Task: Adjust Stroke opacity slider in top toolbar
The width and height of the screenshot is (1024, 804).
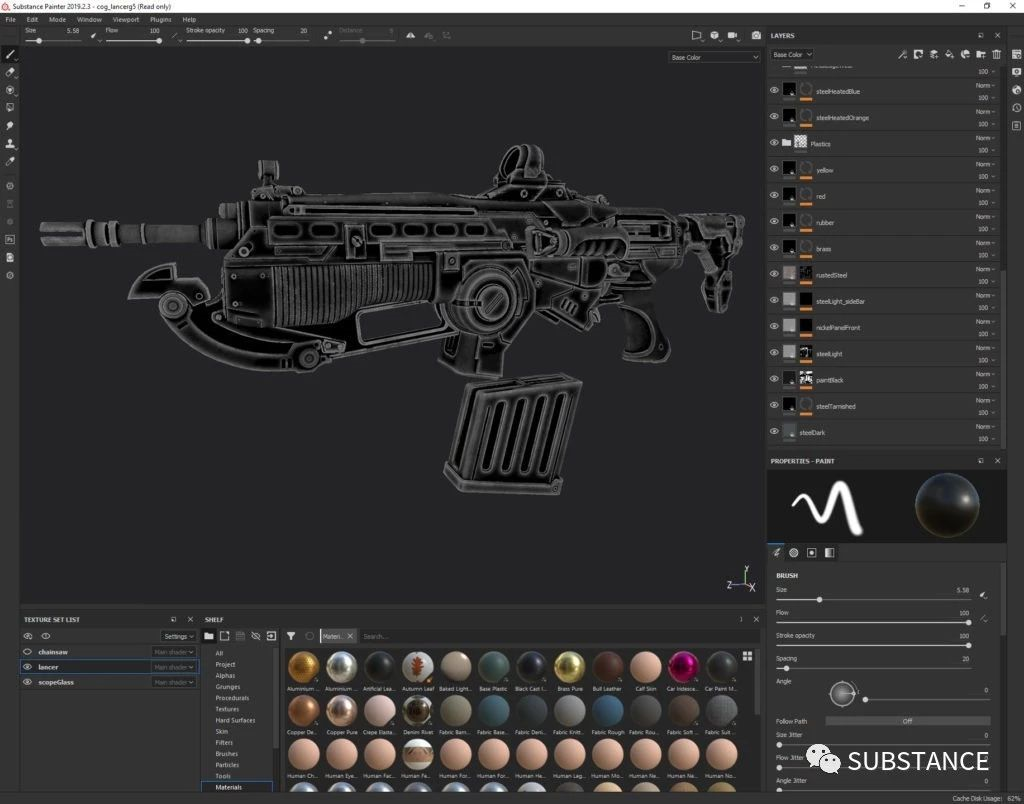Action: click(217, 40)
